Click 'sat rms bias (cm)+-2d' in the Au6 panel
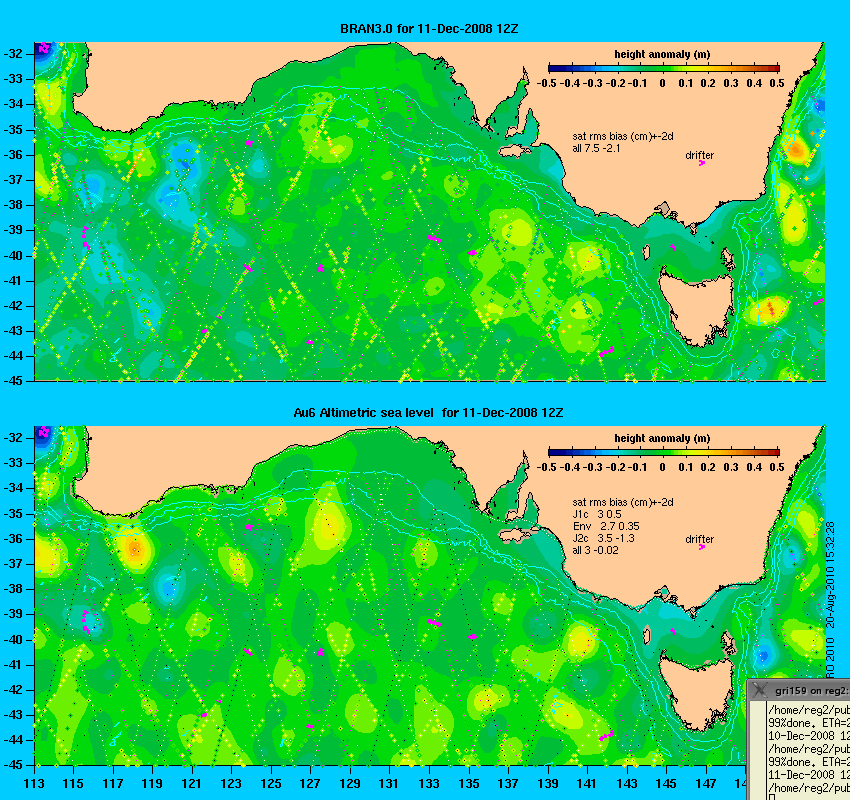 [623, 502]
